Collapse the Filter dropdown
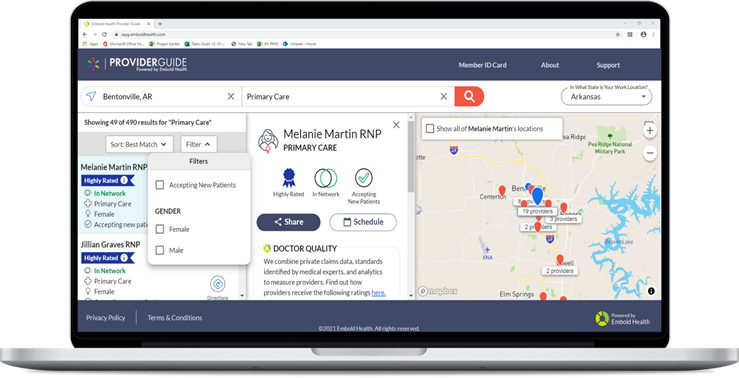Image resolution: width=739 pixels, height=378 pixels. (x=198, y=144)
